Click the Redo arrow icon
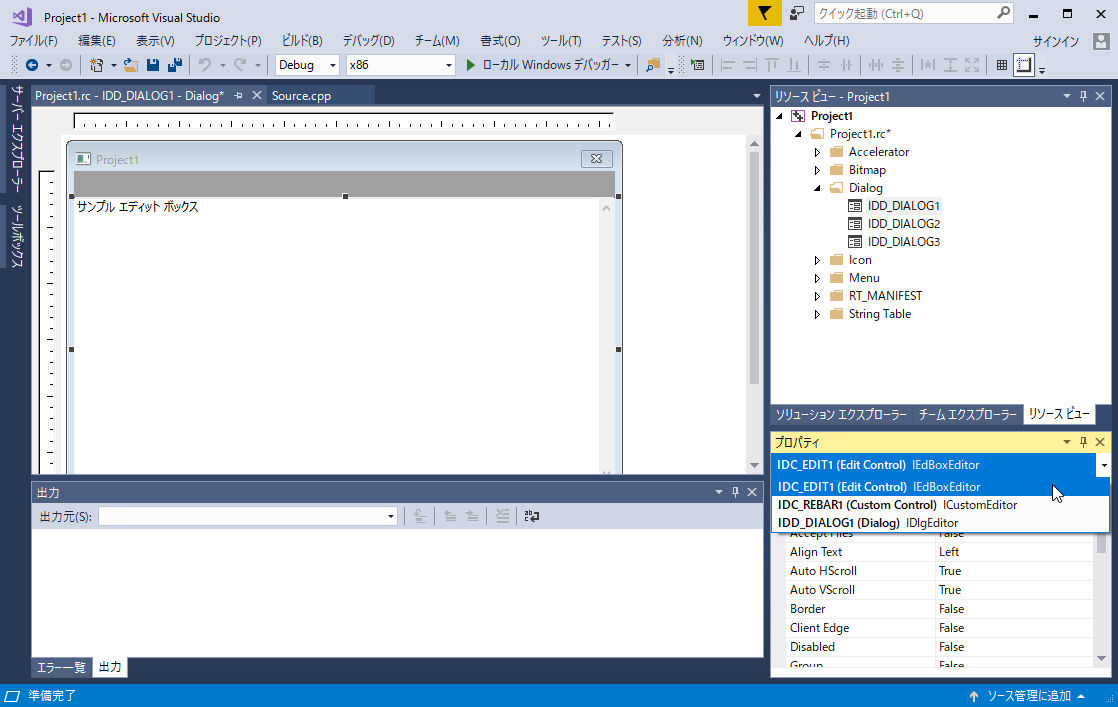1118x707 pixels. 240,65
